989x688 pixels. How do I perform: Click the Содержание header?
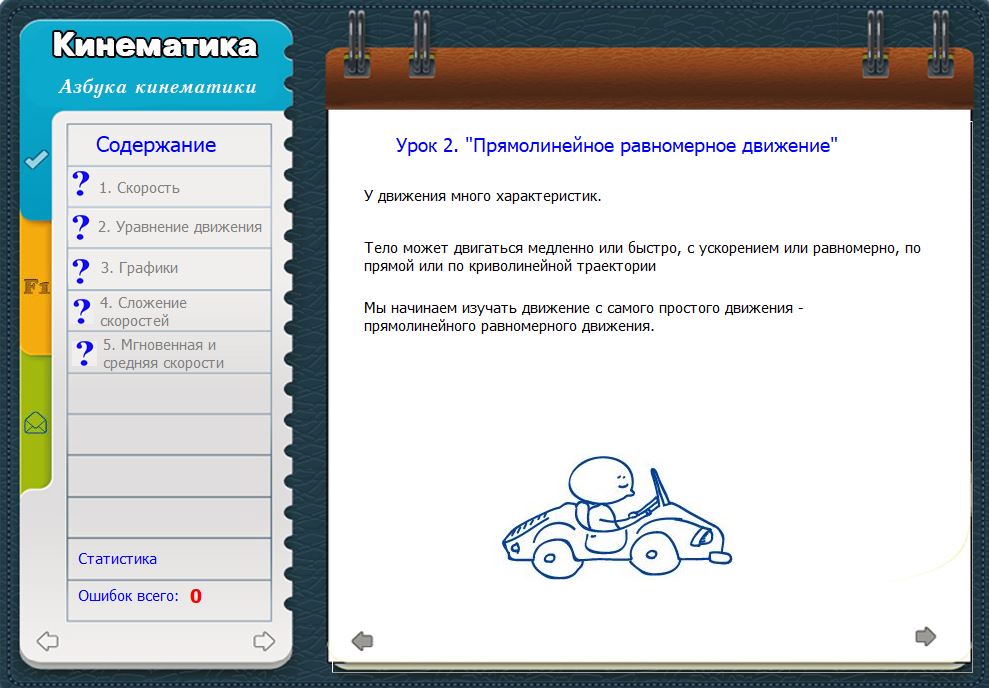(156, 144)
